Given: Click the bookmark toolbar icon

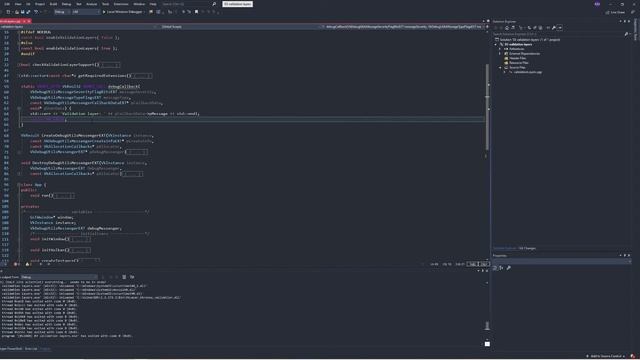Looking at the screenshot, I should (x=196, y=12).
